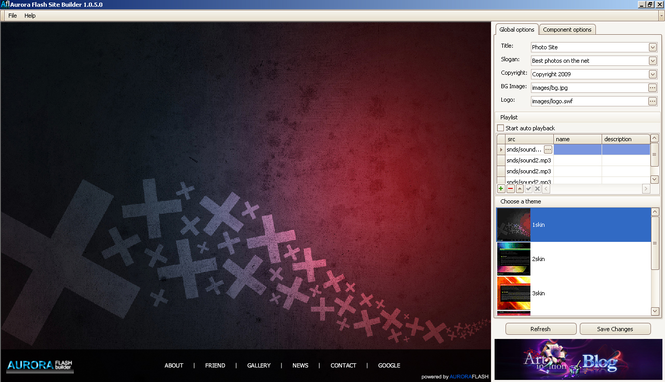Click the Refresh button
665x382 pixels.
[540, 329]
